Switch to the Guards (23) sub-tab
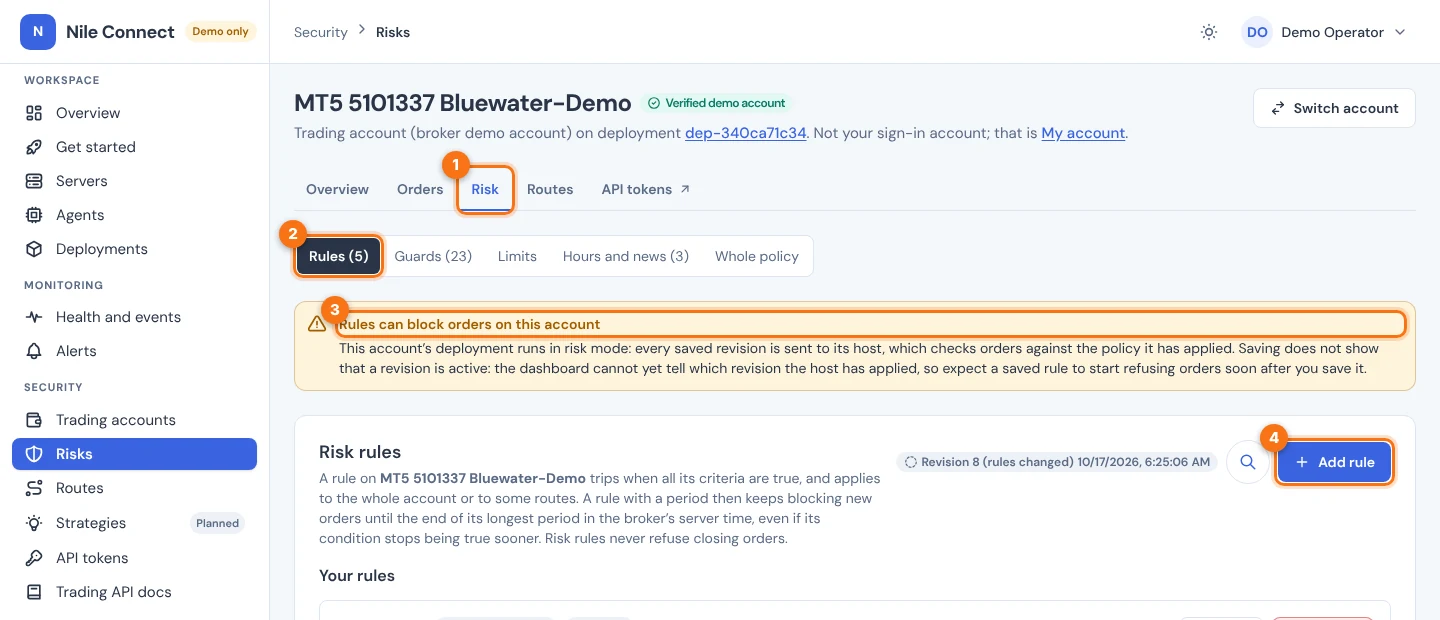This screenshot has height=620, width=1440. pyautogui.click(x=433, y=256)
